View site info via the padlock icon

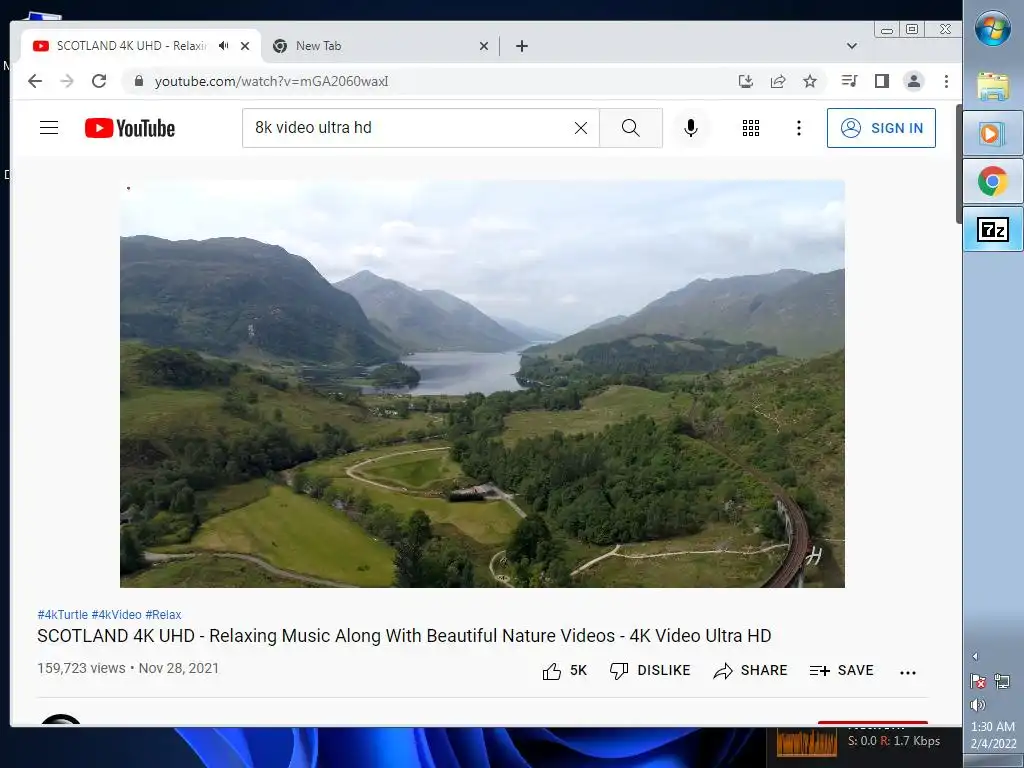coord(138,81)
